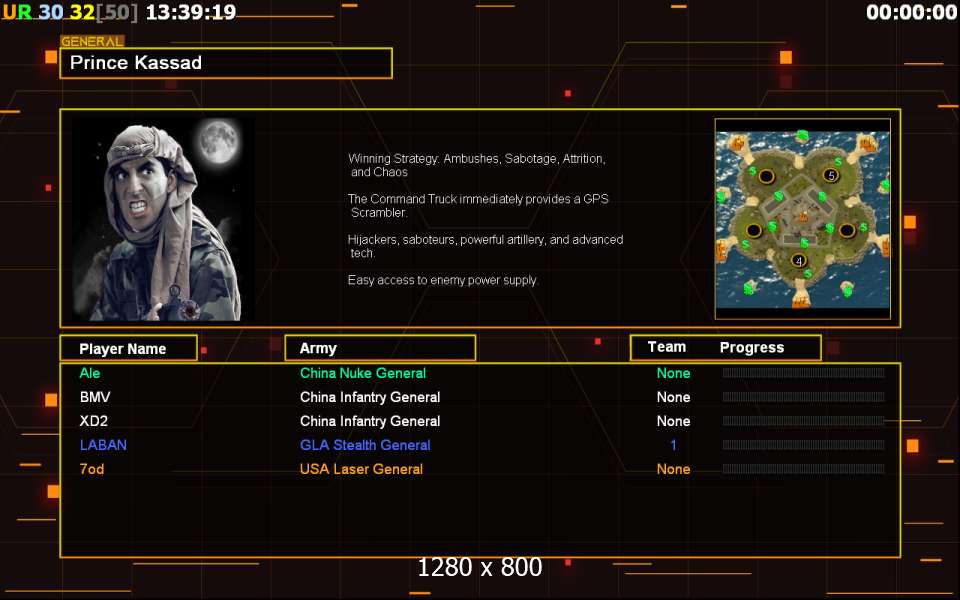Click the Progress column header
960x600 pixels.
752,348
